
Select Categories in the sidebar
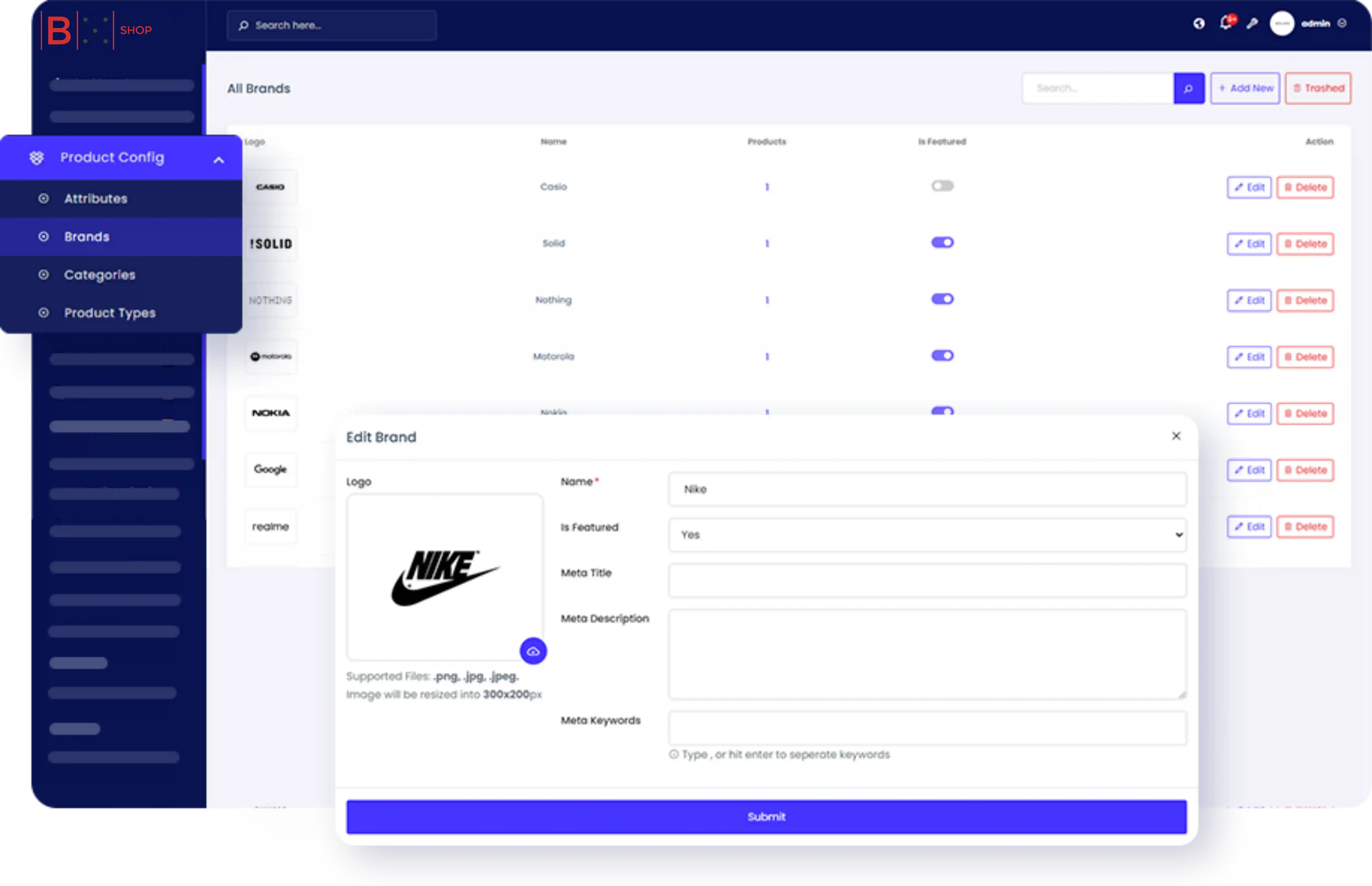click(x=100, y=275)
